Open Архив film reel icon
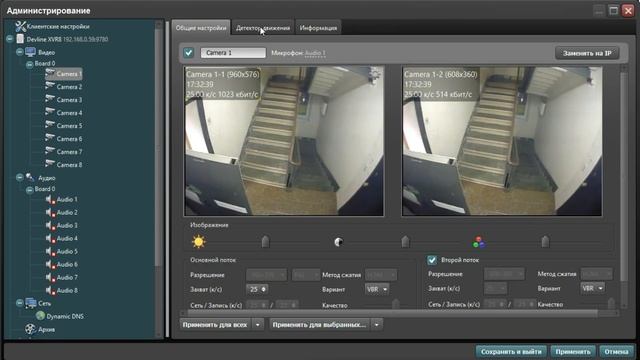 pyautogui.click(x=30, y=329)
